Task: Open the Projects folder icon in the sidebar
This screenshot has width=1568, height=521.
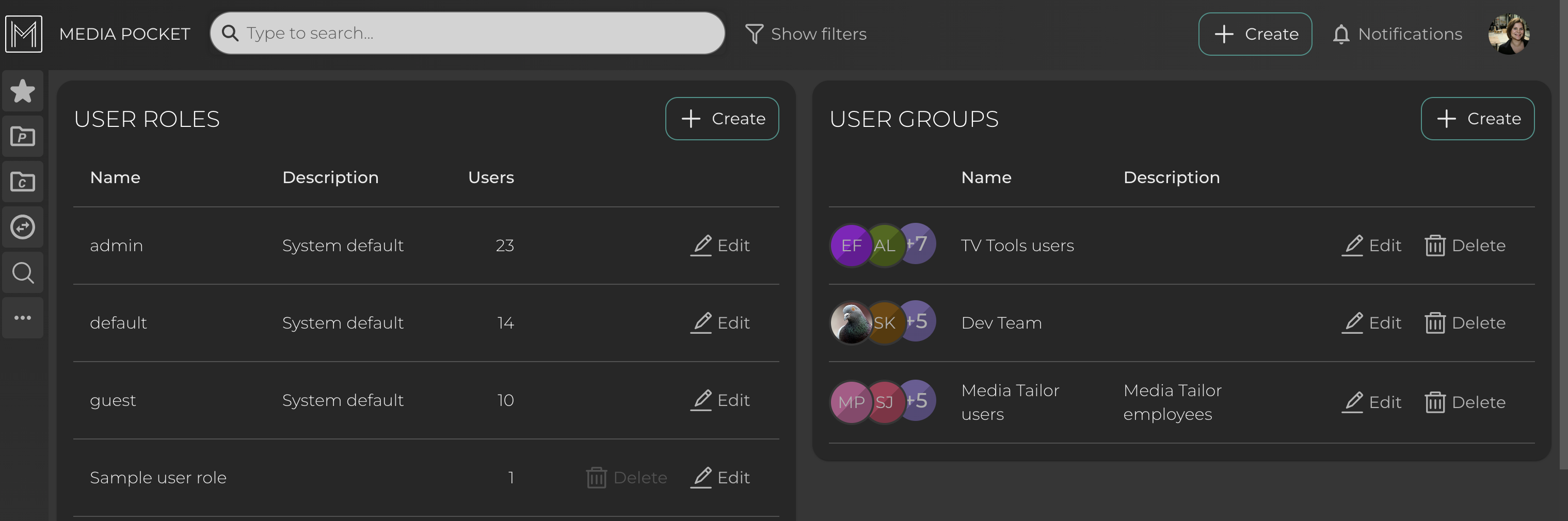Action: point(23,136)
